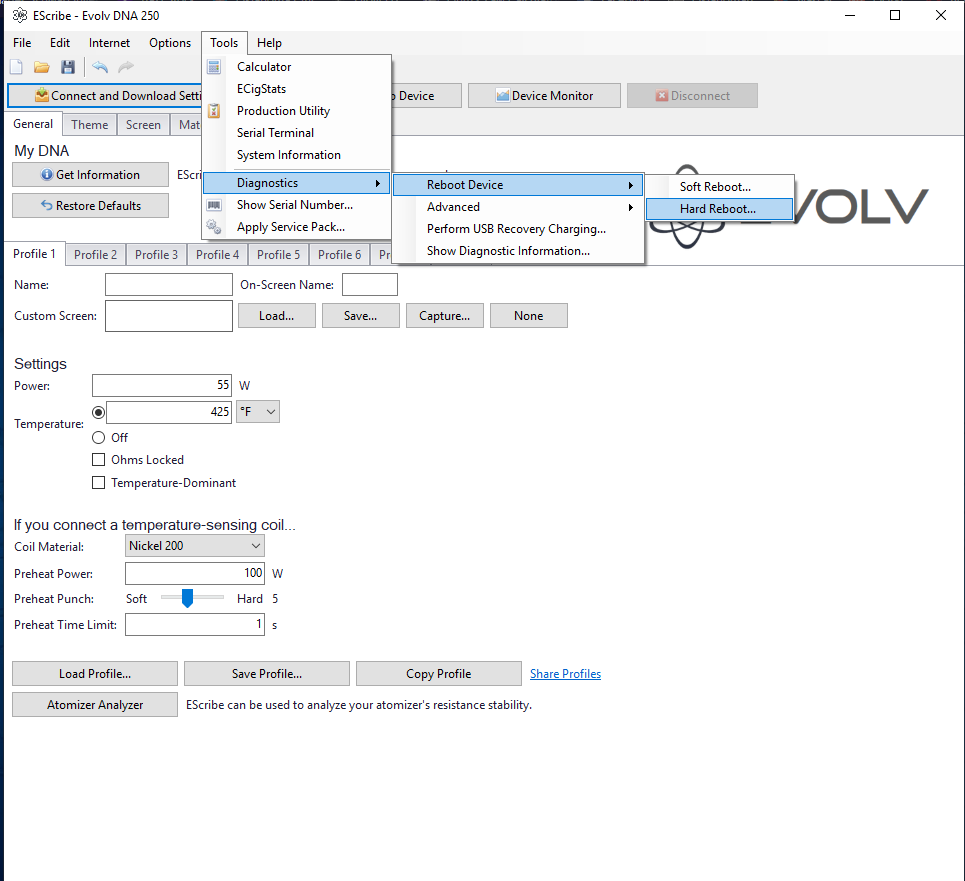Viewport: 965px width, 881px height.
Task: Select Apply Service Pack menu item
Action: coord(290,227)
